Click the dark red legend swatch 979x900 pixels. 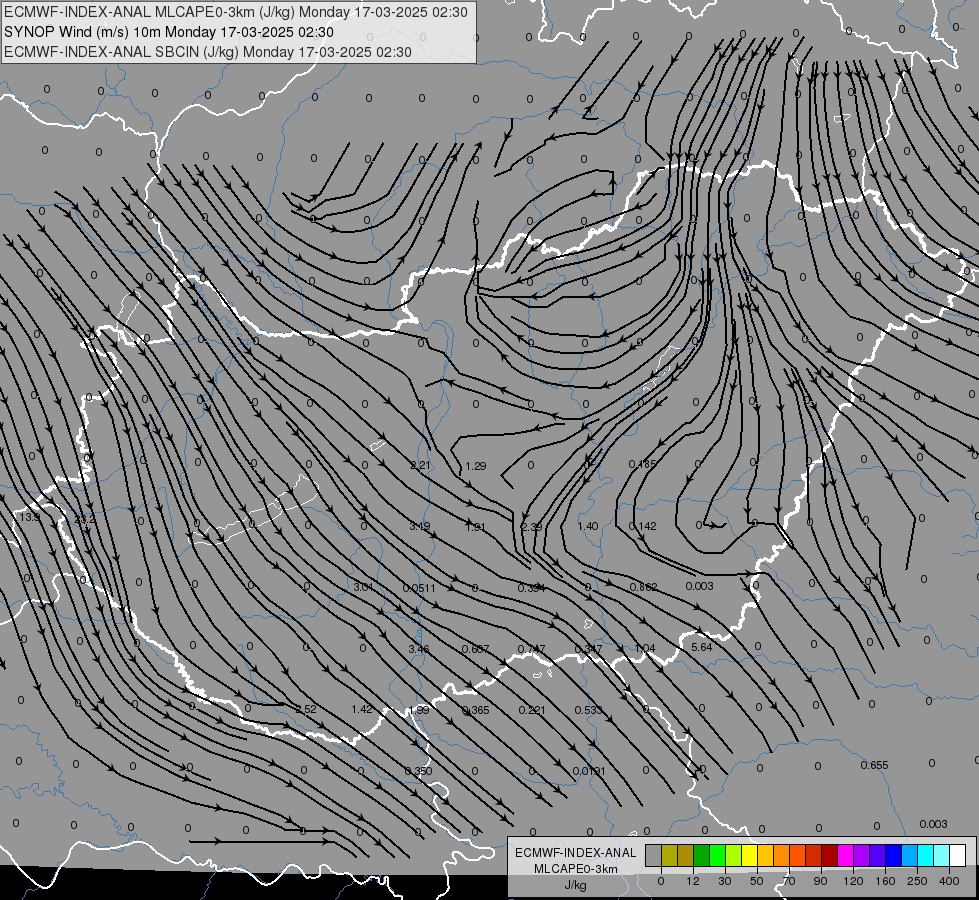[x=829, y=855]
